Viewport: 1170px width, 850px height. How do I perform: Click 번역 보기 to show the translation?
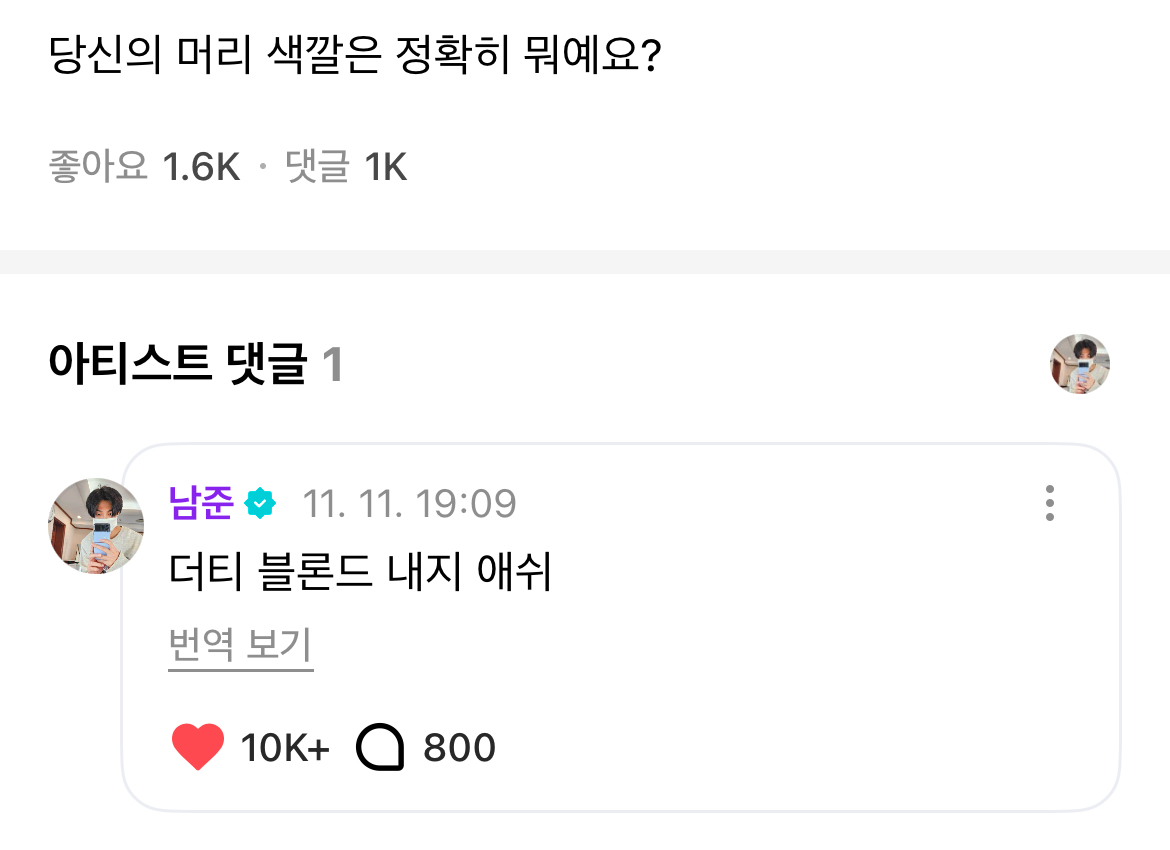coord(240,646)
